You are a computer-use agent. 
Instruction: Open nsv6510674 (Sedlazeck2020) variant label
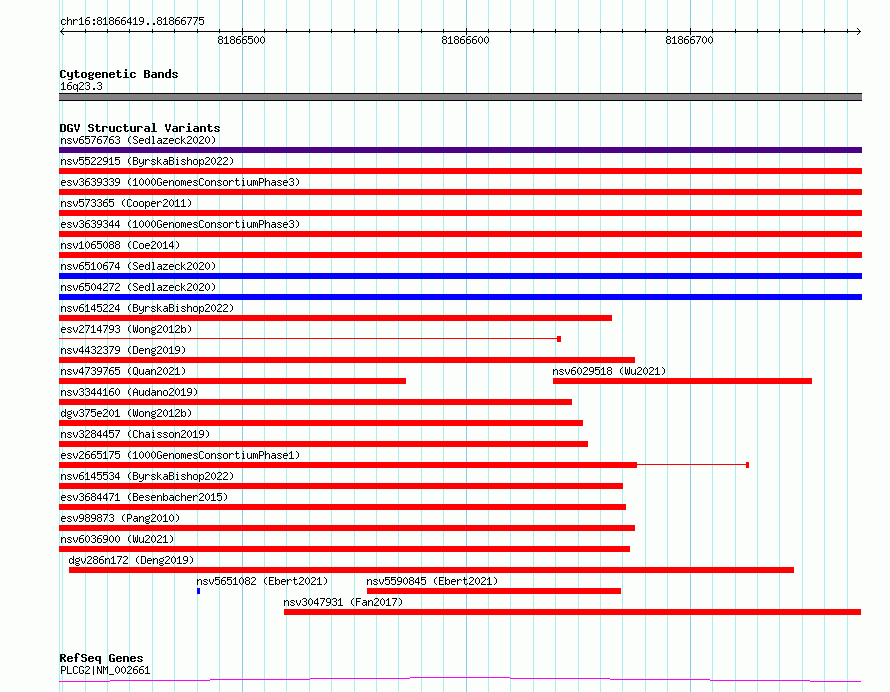(138, 266)
